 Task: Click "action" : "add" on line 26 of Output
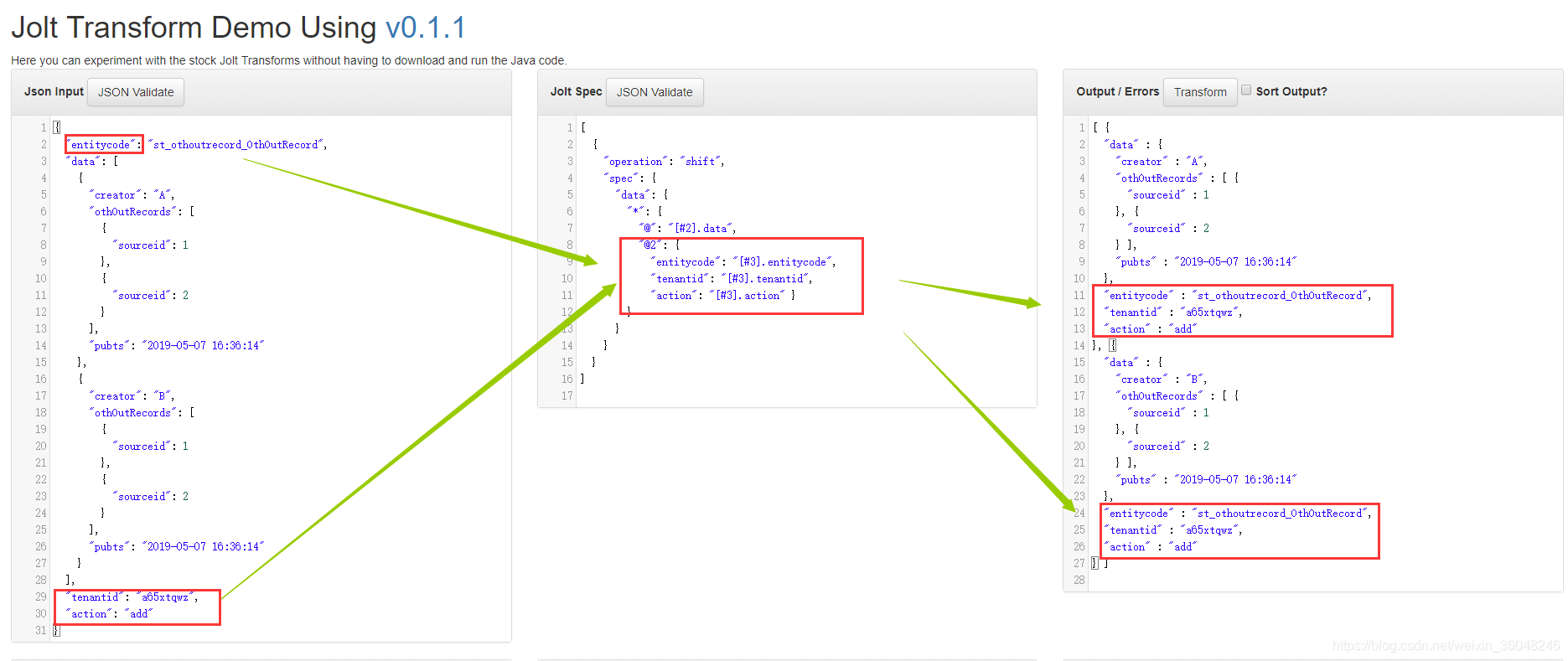pos(1150,547)
